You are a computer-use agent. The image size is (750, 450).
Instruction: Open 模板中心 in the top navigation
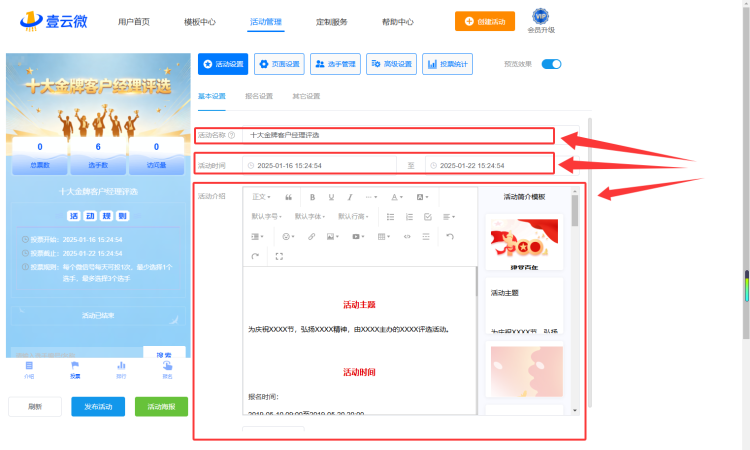[x=199, y=22]
